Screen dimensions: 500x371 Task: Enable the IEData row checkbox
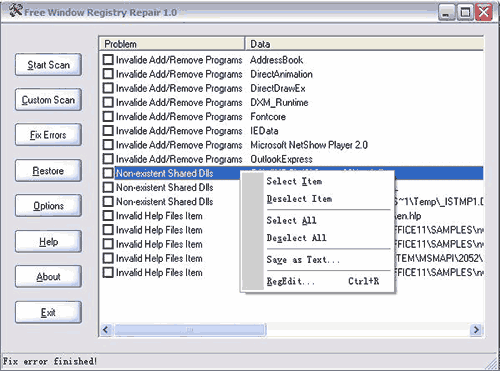108,130
